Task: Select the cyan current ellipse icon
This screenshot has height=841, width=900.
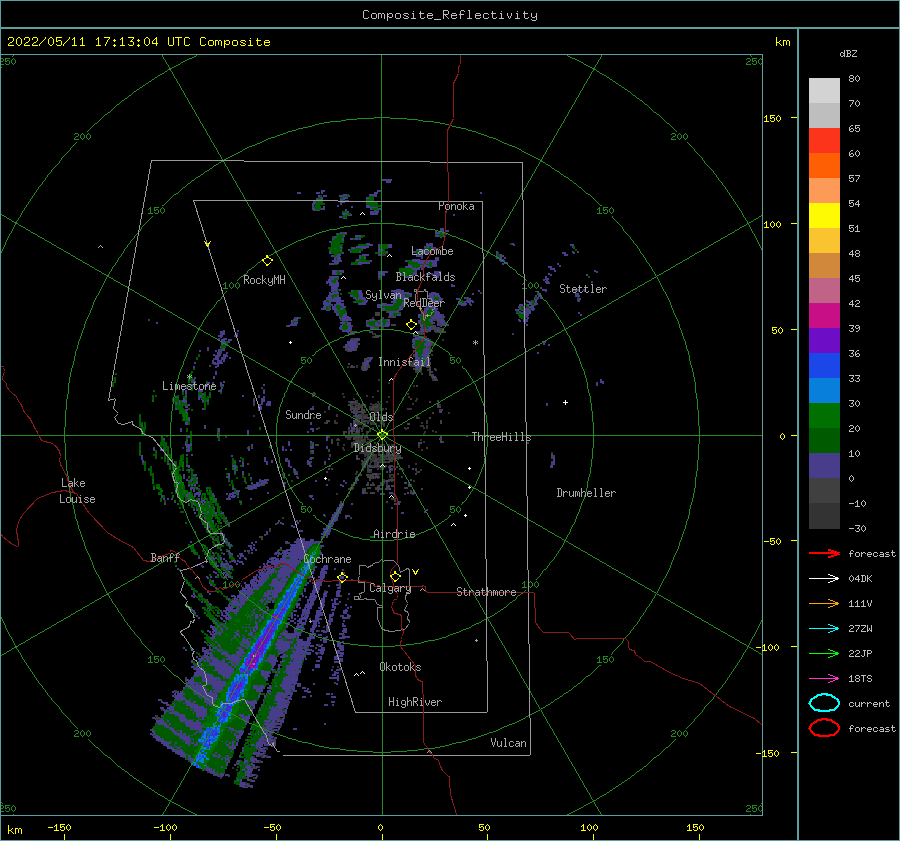Action: pyautogui.click(x=824, y=703)
